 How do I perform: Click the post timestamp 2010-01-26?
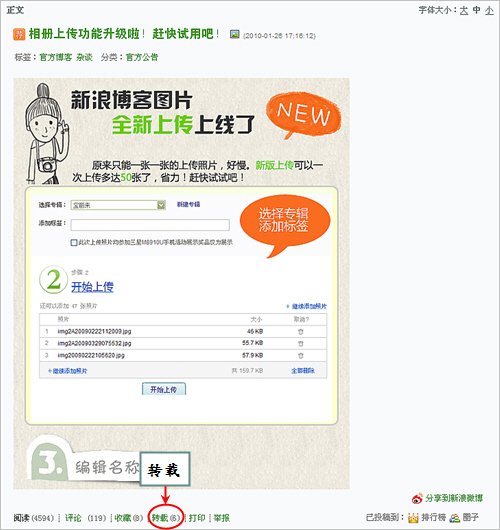coord(279,36)
